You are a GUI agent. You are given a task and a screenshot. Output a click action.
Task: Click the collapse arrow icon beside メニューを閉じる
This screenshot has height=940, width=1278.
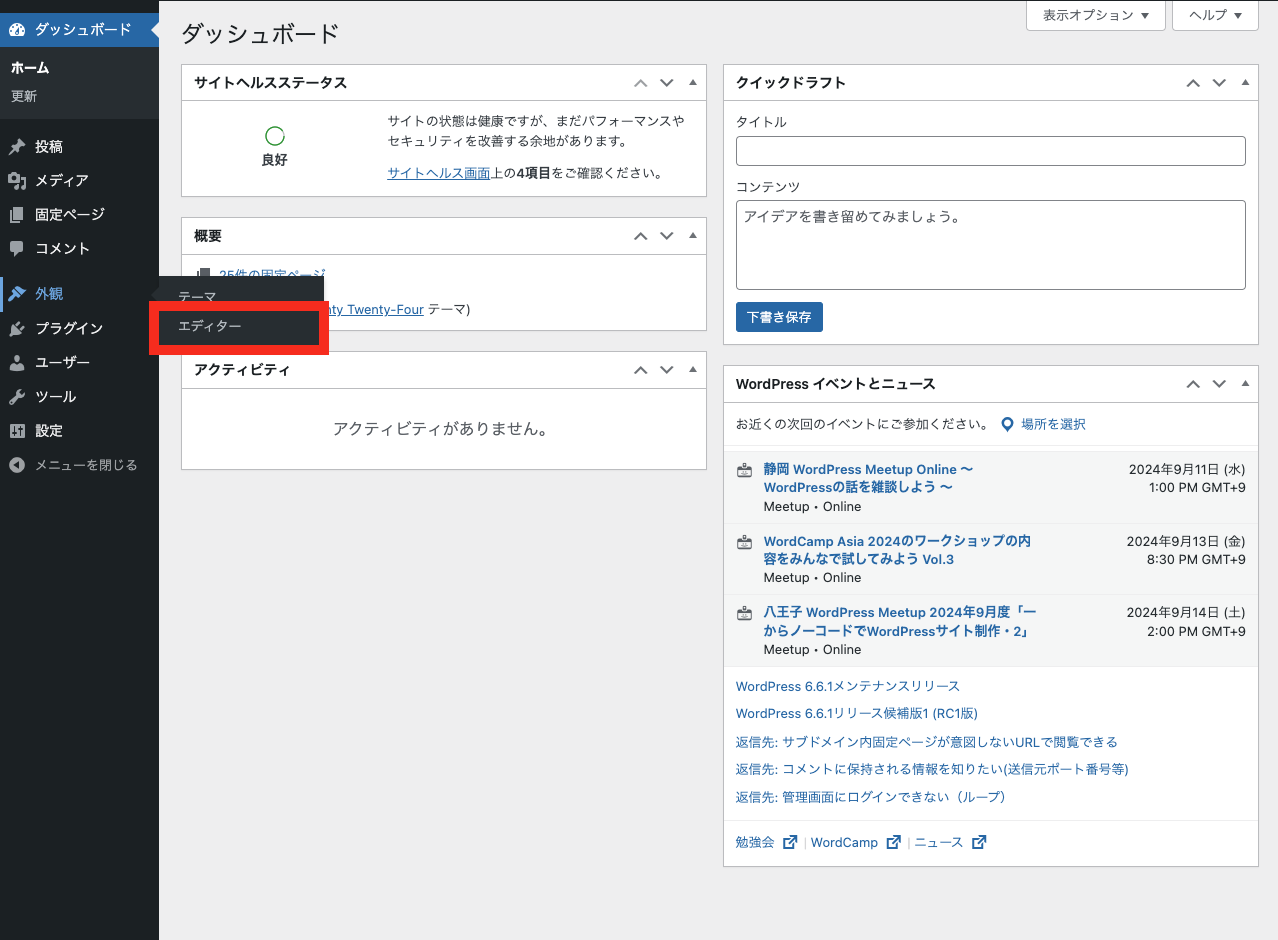[17, 465]
